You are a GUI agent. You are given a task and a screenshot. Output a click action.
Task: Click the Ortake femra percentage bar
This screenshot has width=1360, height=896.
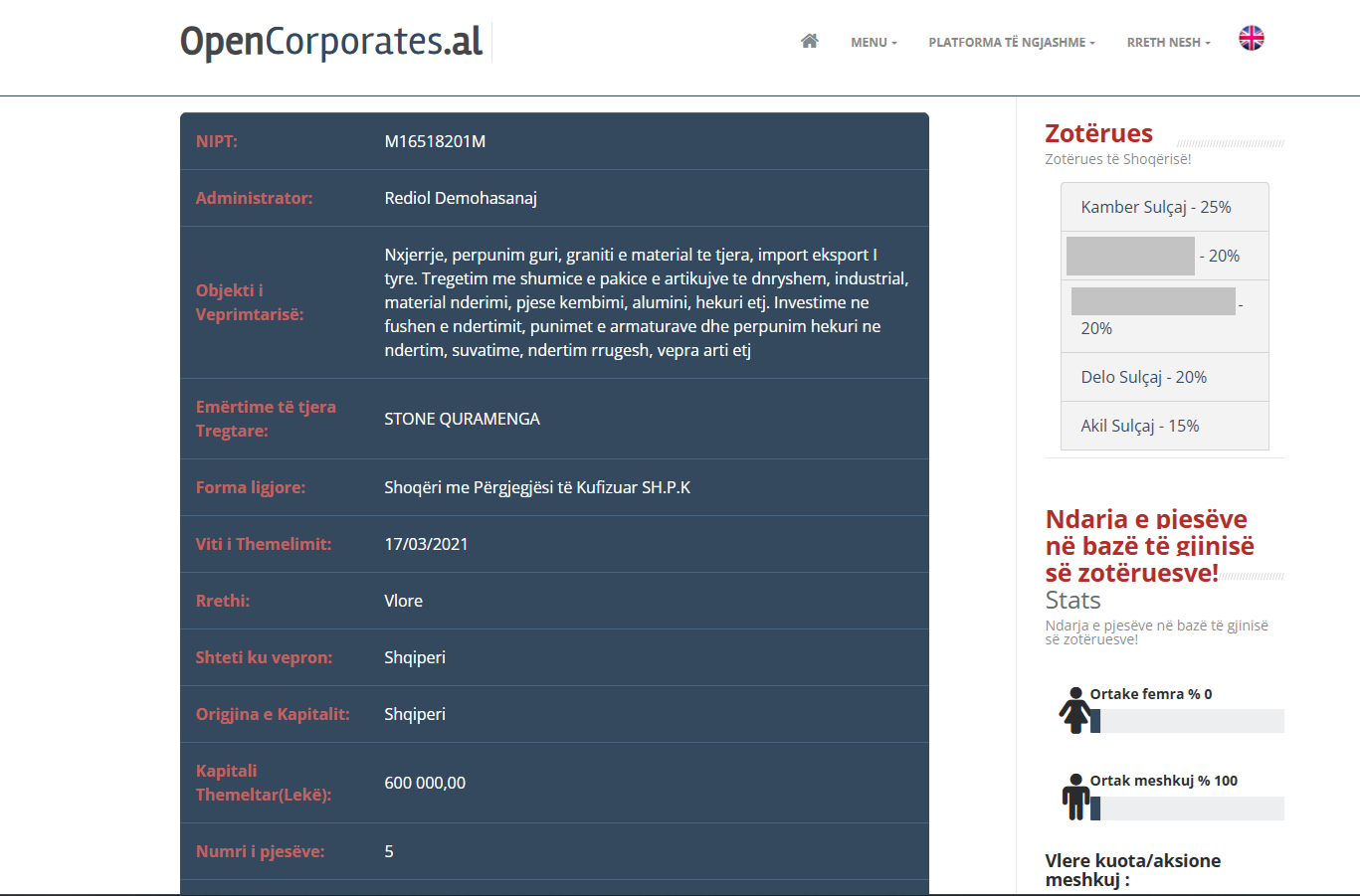coord(1191,721)
